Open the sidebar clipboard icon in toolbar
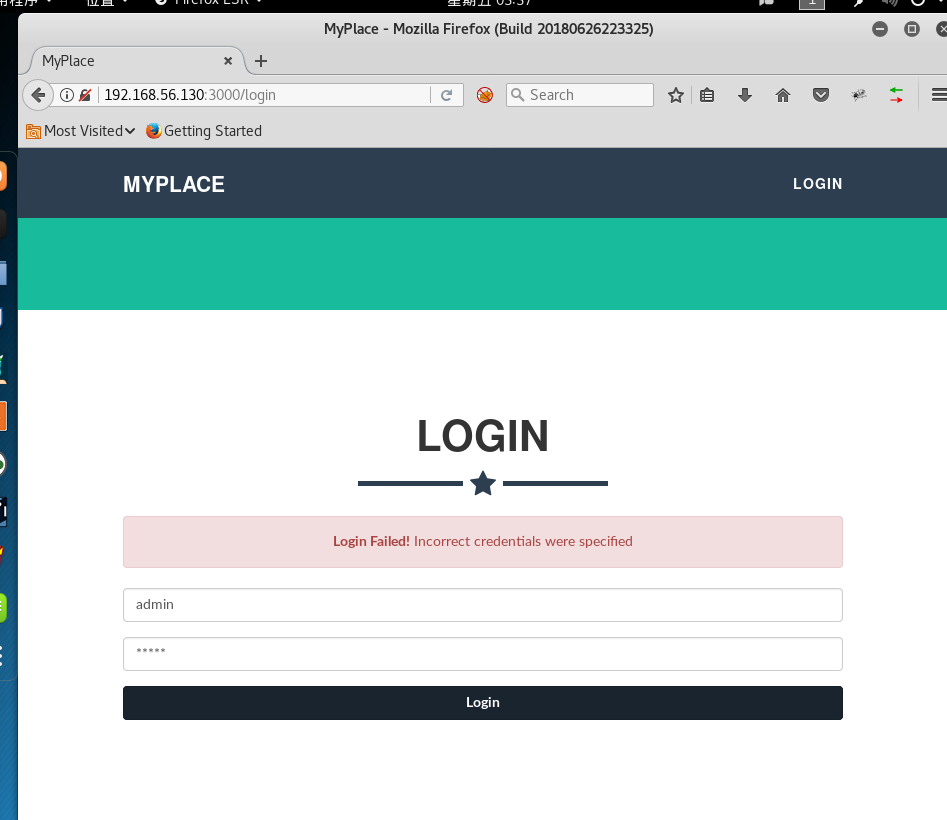947x820 pixels. (707, 94)
